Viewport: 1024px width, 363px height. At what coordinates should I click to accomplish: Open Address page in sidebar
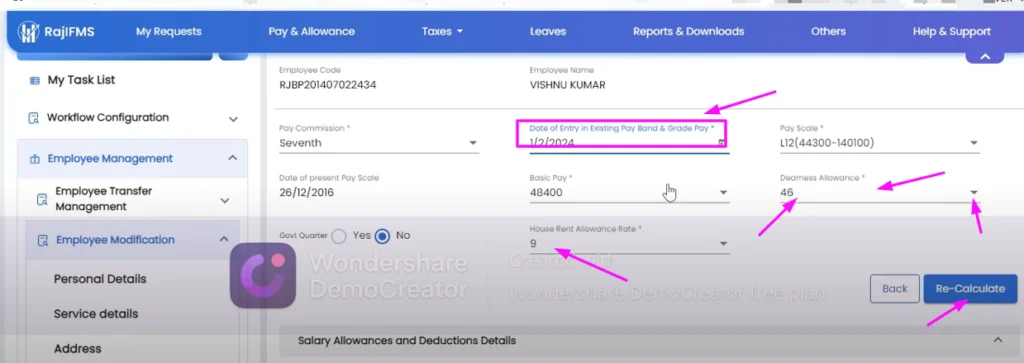coord(78,349)
